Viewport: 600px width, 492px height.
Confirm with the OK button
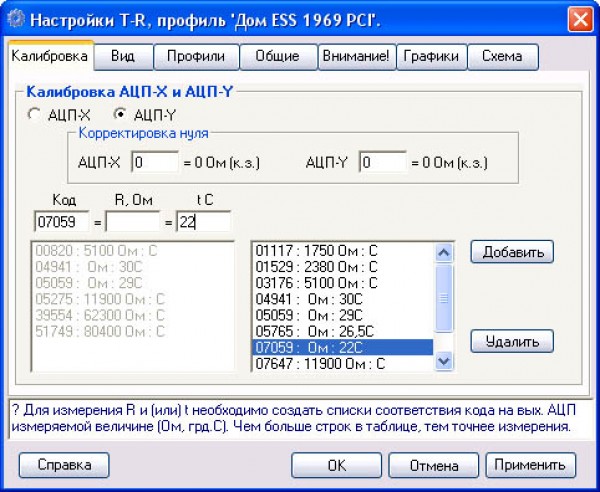tap(336, 465)
